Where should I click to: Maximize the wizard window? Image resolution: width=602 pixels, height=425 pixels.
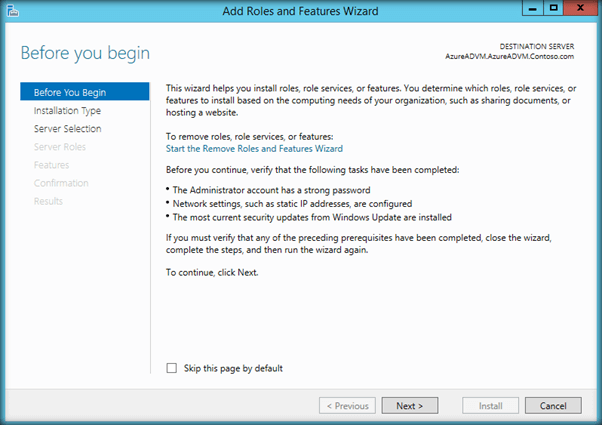coord(551,9)
